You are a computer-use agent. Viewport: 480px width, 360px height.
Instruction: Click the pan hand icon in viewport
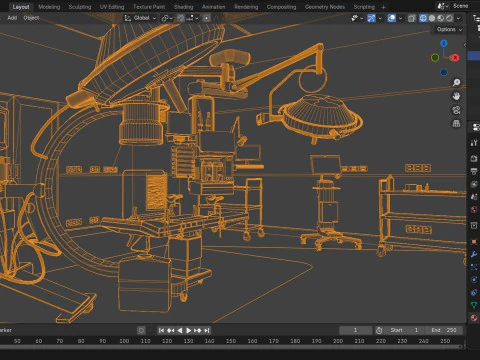point(456,96)
